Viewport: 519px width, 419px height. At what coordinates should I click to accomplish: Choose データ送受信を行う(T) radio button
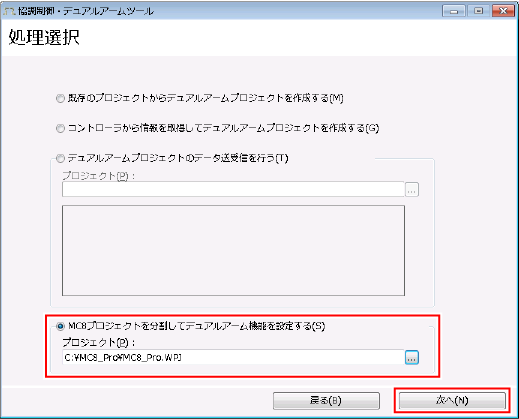[x=60, y=158]
